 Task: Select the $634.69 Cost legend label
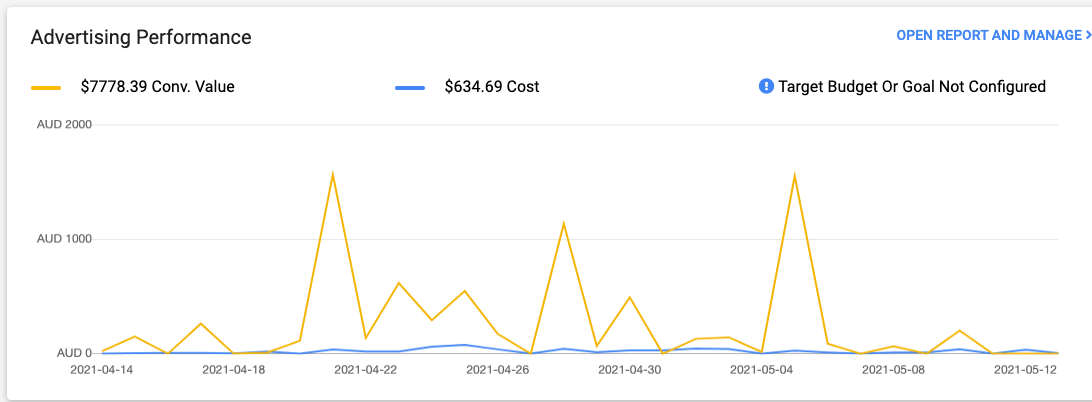point(492,87)
